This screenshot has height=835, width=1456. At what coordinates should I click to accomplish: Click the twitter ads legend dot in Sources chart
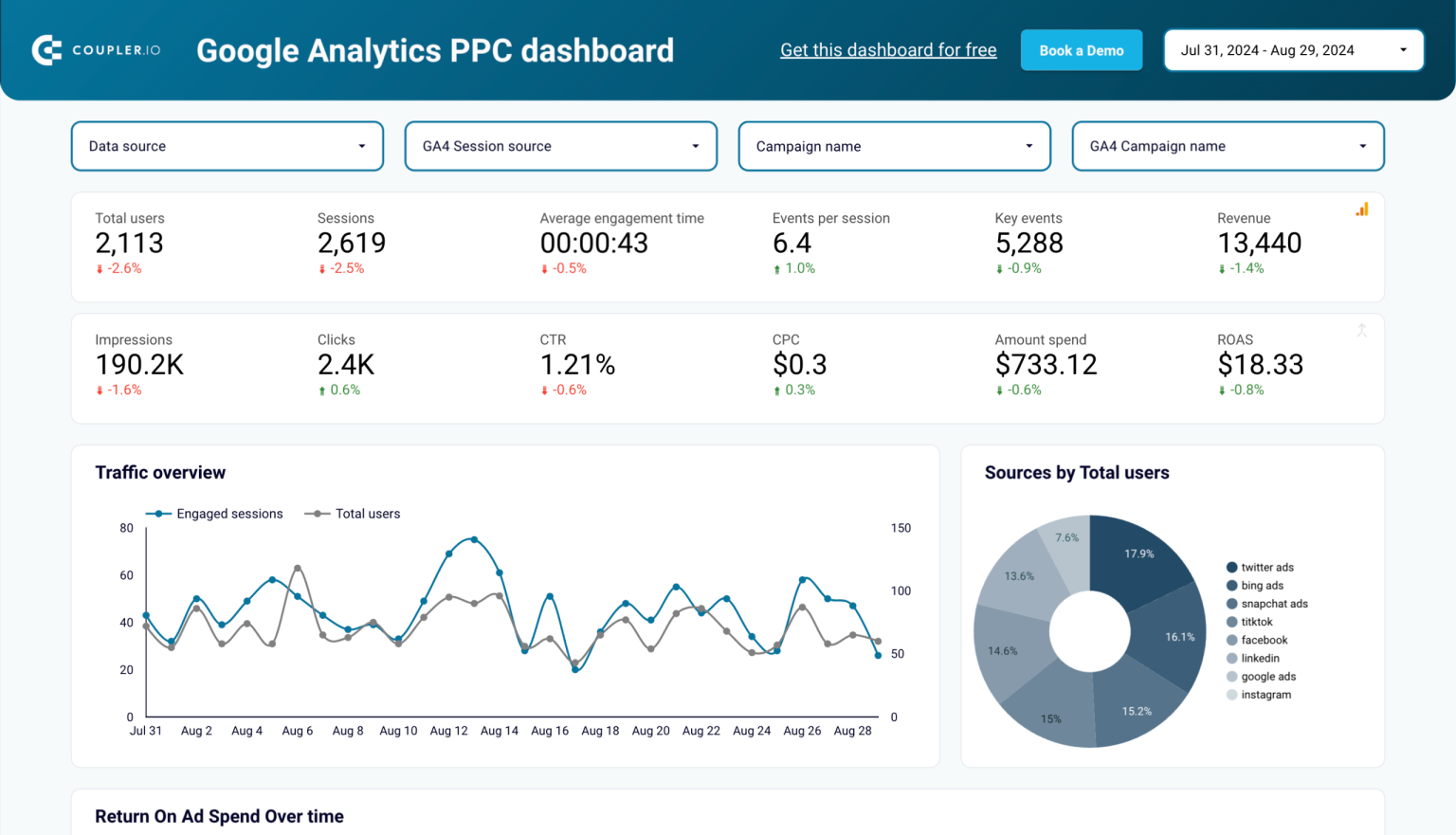1232,567
